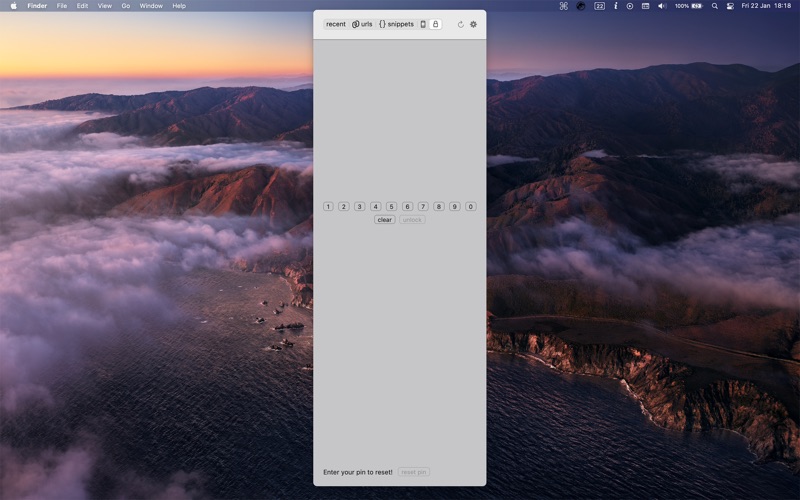This screenshot has width=800, height=500.
Task: Open the Finder menu
Action: 37,6
